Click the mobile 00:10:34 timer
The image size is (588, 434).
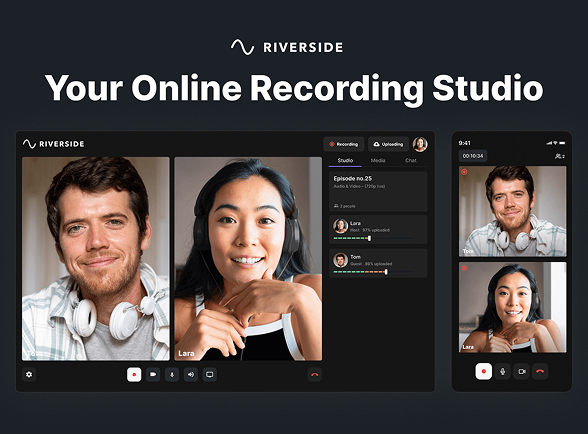point(473,156)
